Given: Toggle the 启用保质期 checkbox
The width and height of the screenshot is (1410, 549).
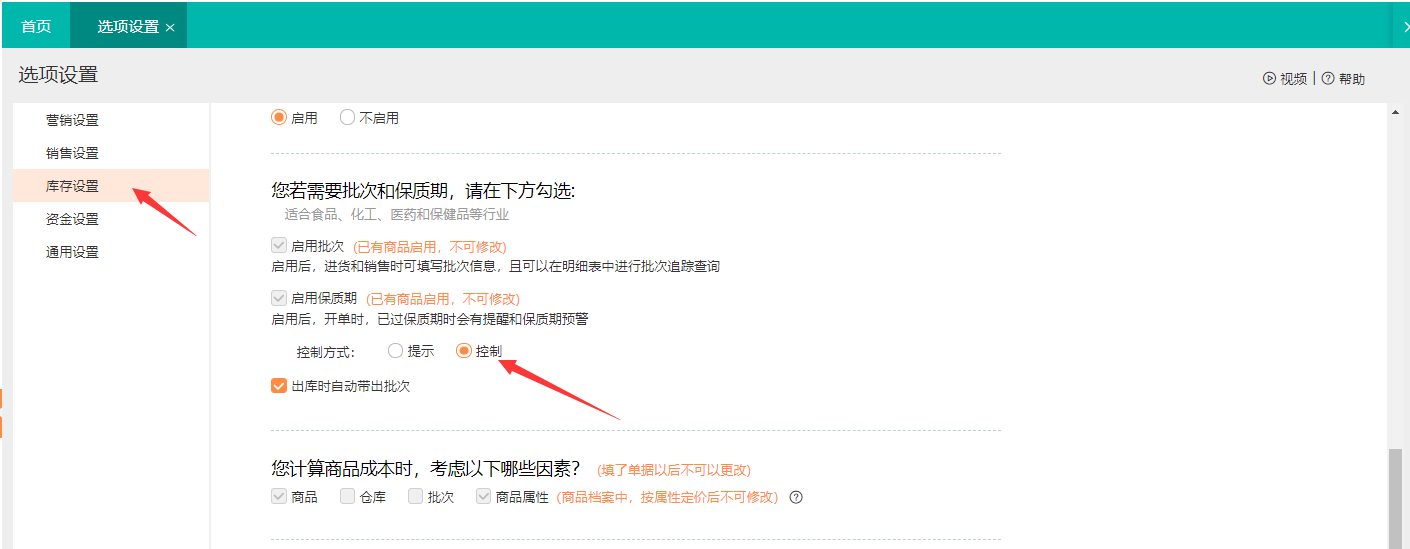Looking at the screenshot, I should point(279,298).
